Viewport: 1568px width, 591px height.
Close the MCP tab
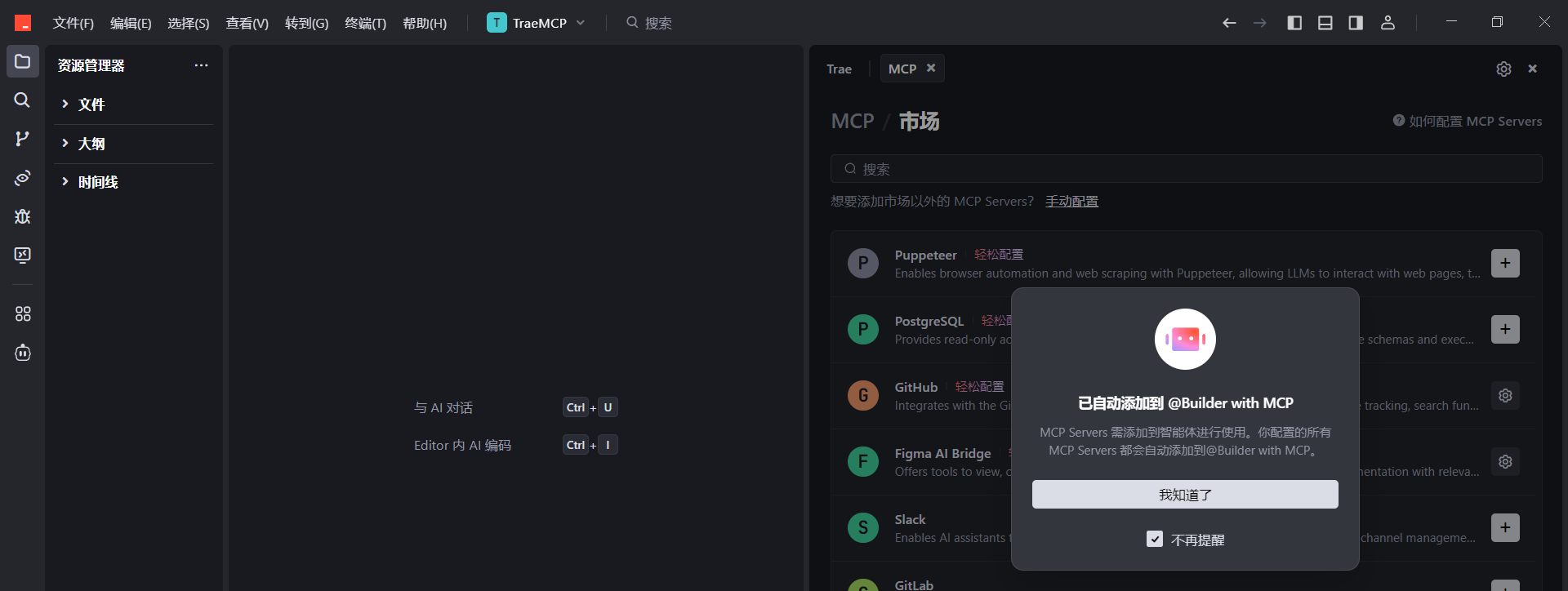[x=931, y=68]
